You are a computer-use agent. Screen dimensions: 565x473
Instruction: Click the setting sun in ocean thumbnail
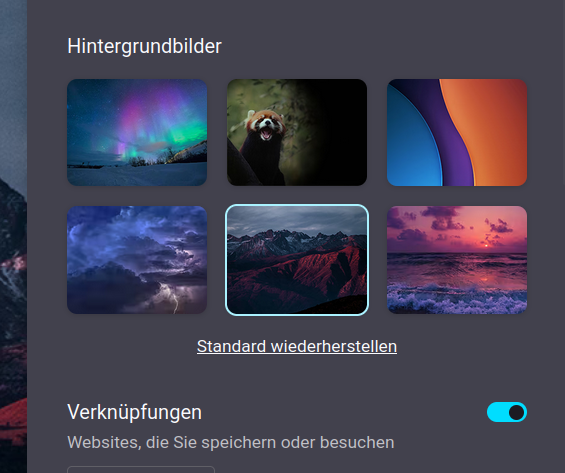pos(486,246)
